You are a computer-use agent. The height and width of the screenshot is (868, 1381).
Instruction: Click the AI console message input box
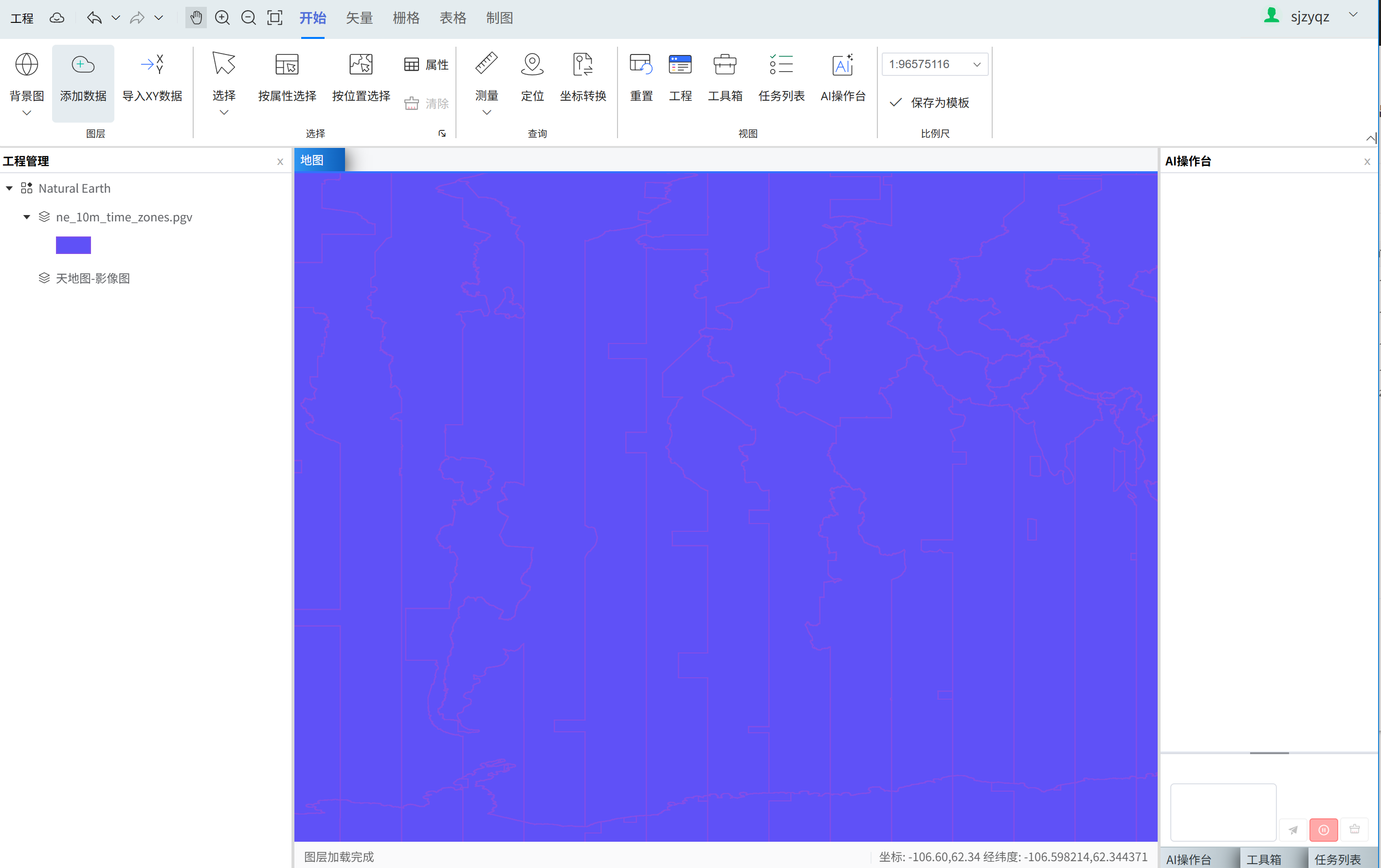click(1223, 812)
